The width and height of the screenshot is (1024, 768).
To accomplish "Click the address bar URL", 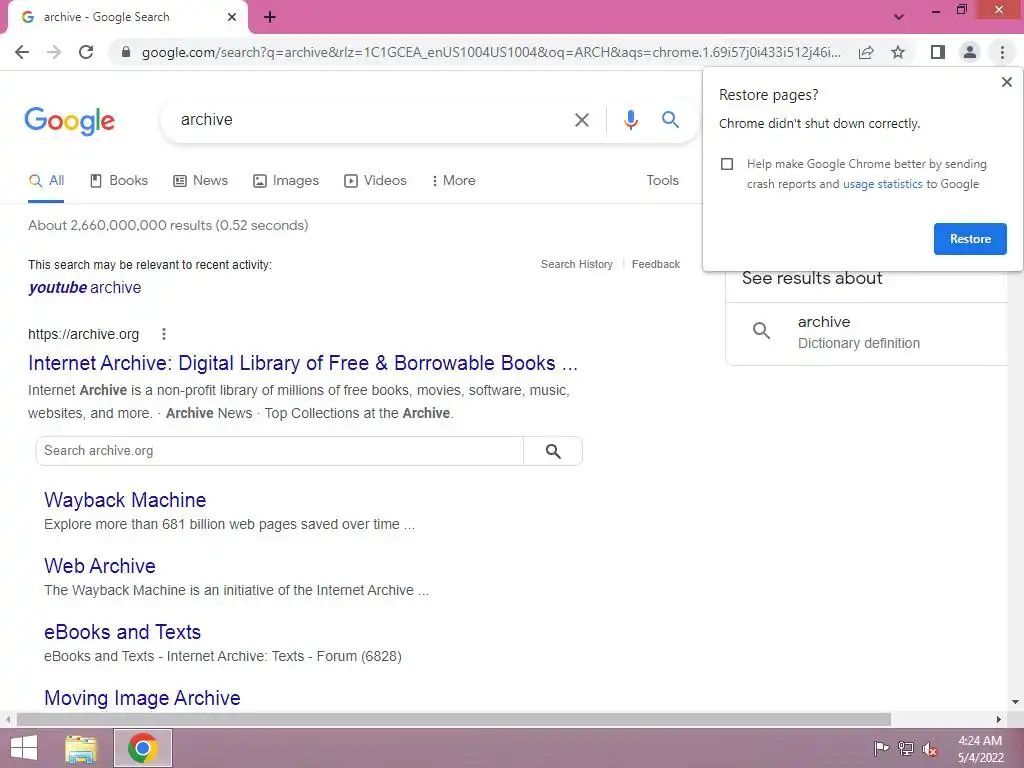I will click(x=491, y=52).
